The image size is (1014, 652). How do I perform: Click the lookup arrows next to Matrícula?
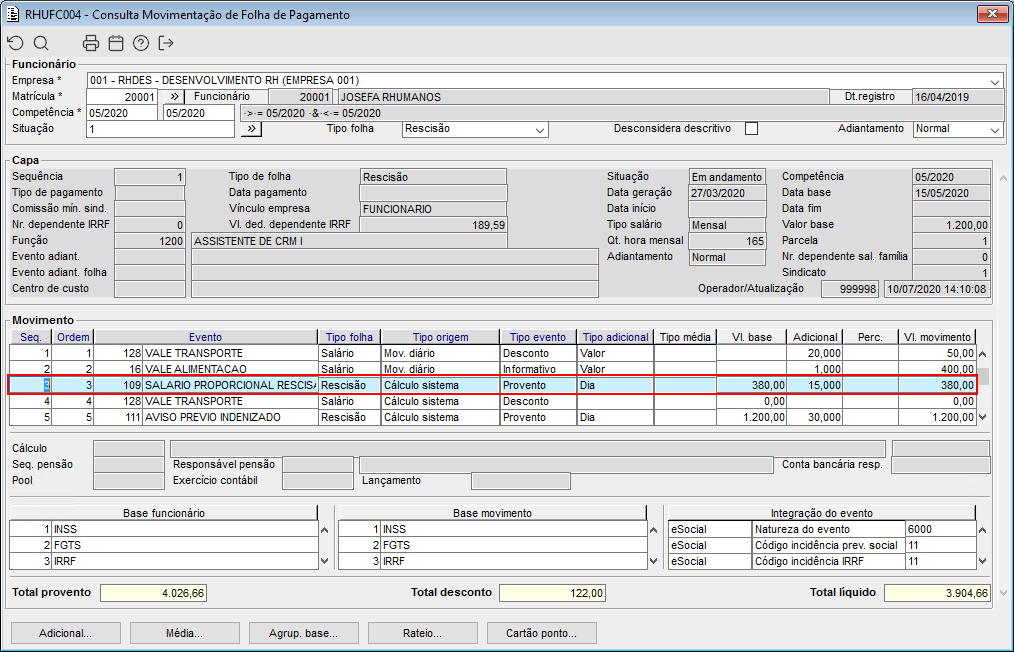coord(173,97)
